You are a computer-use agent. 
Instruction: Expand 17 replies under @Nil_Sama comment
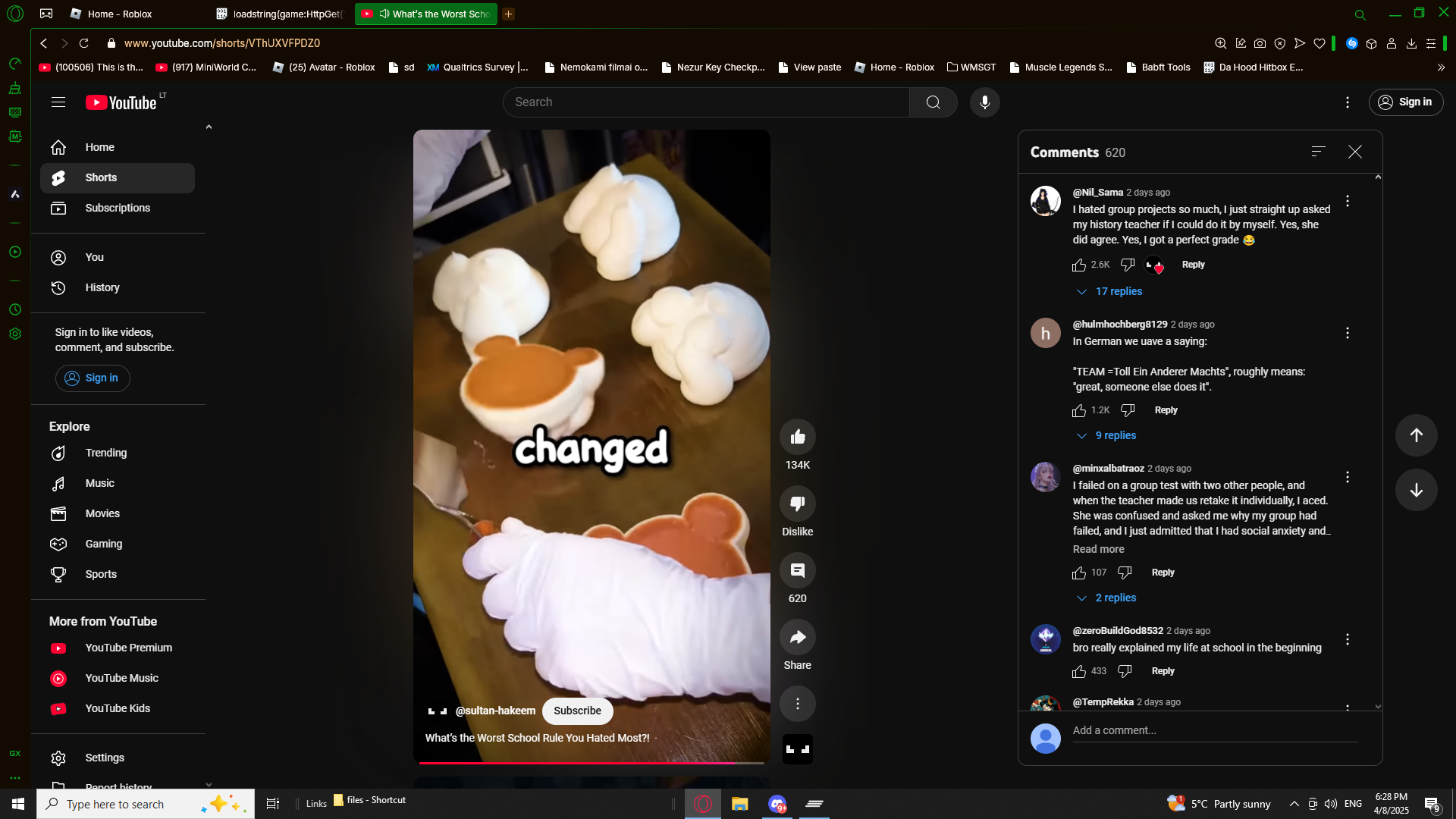point(1118,291)
